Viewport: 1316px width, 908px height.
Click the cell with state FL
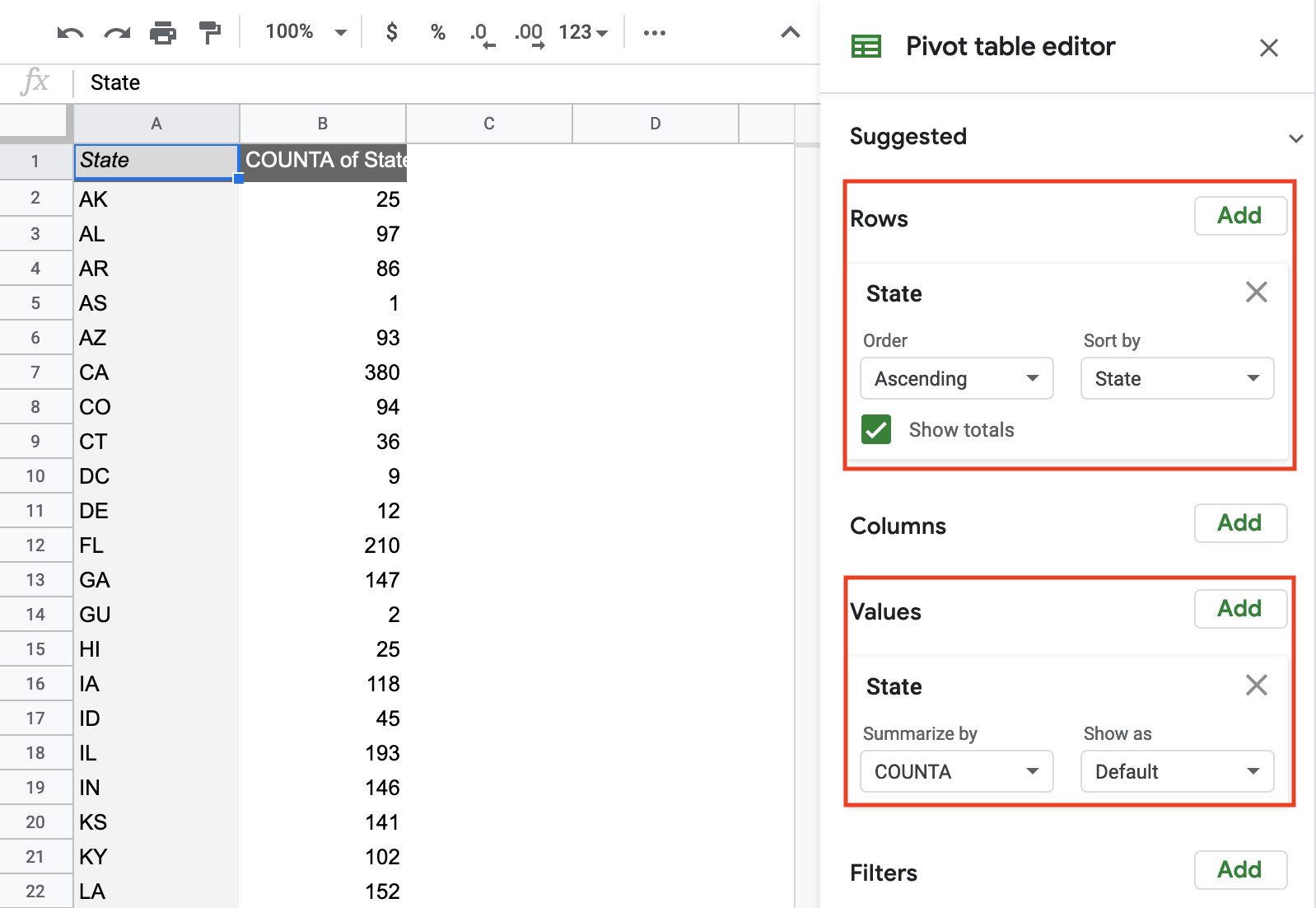pyautogui.click(x=156, y=545)
